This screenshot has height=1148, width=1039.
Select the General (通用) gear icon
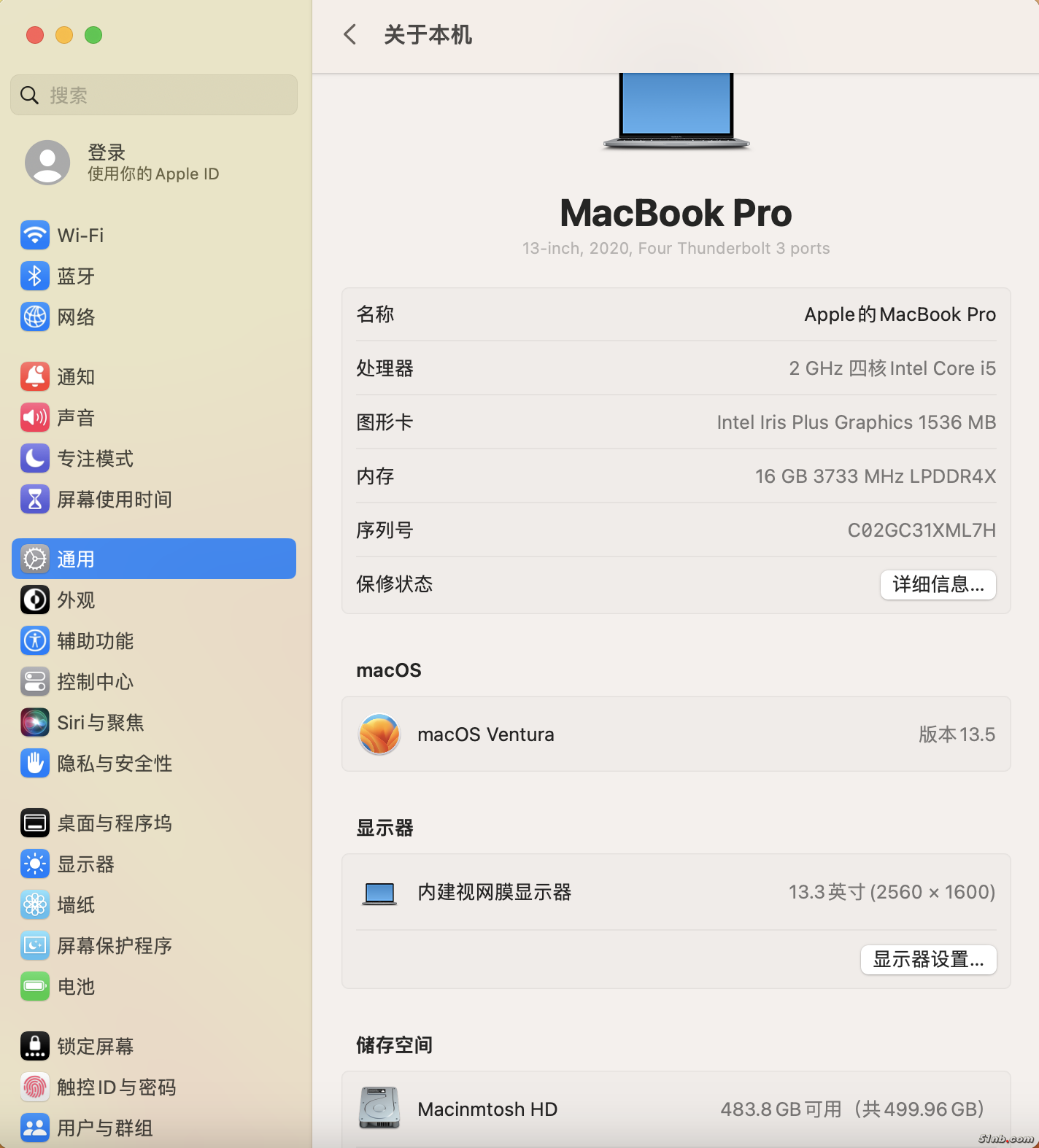35,559
